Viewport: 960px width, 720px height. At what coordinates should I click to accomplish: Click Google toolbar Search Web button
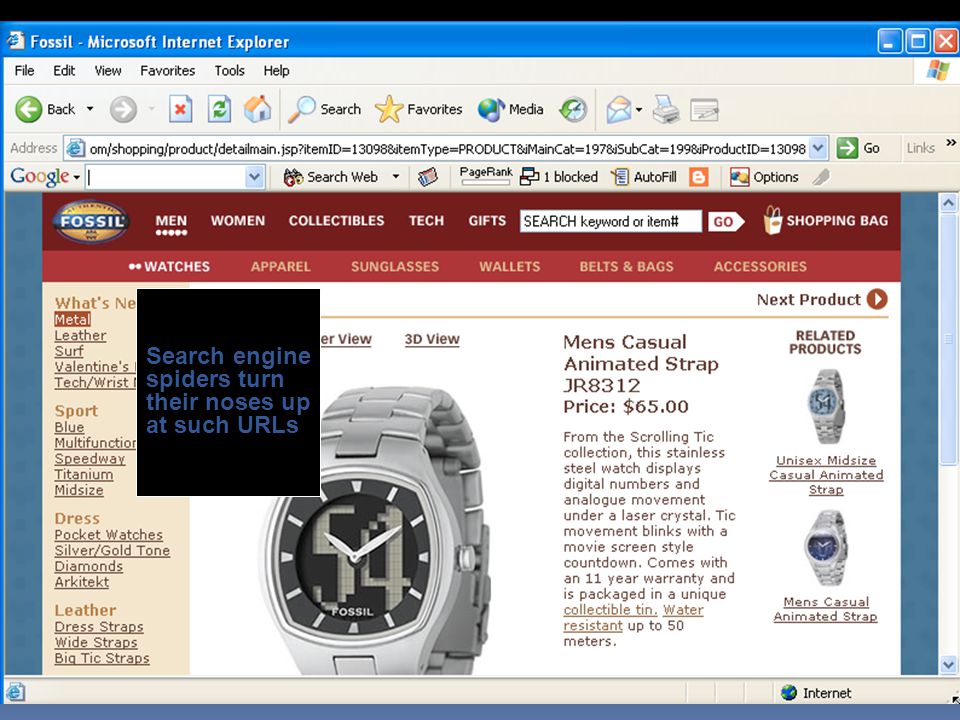(331, 177)
